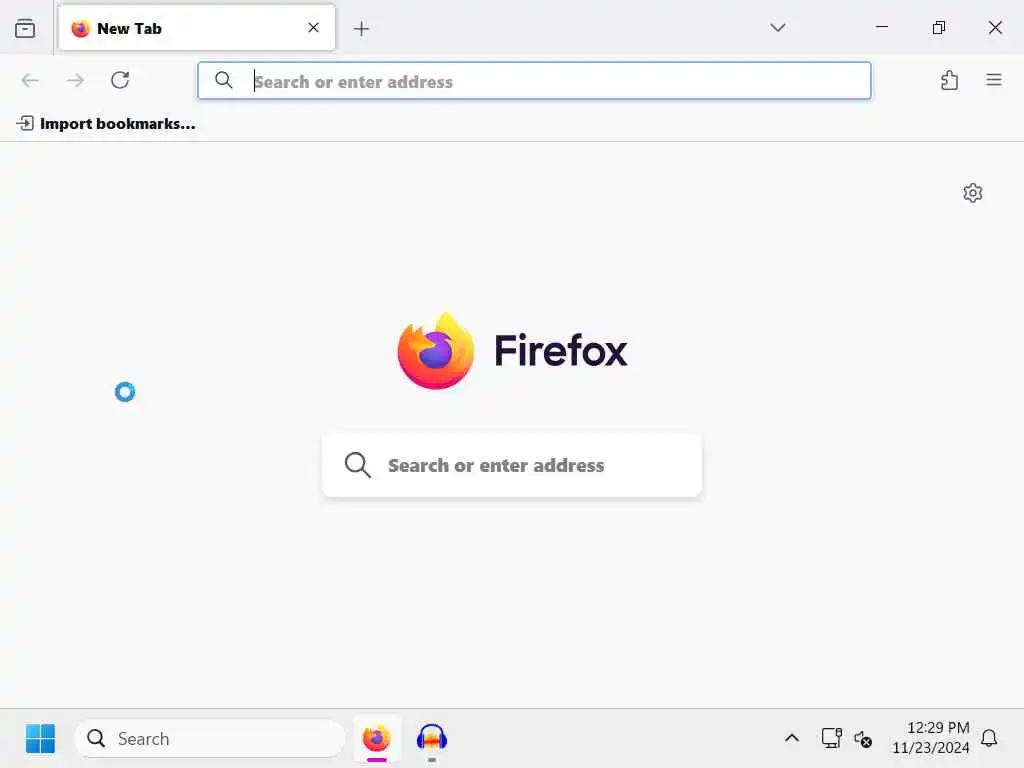Click the Windows taskbar Search box
The image size is (1024, 768).
(210, 739)
